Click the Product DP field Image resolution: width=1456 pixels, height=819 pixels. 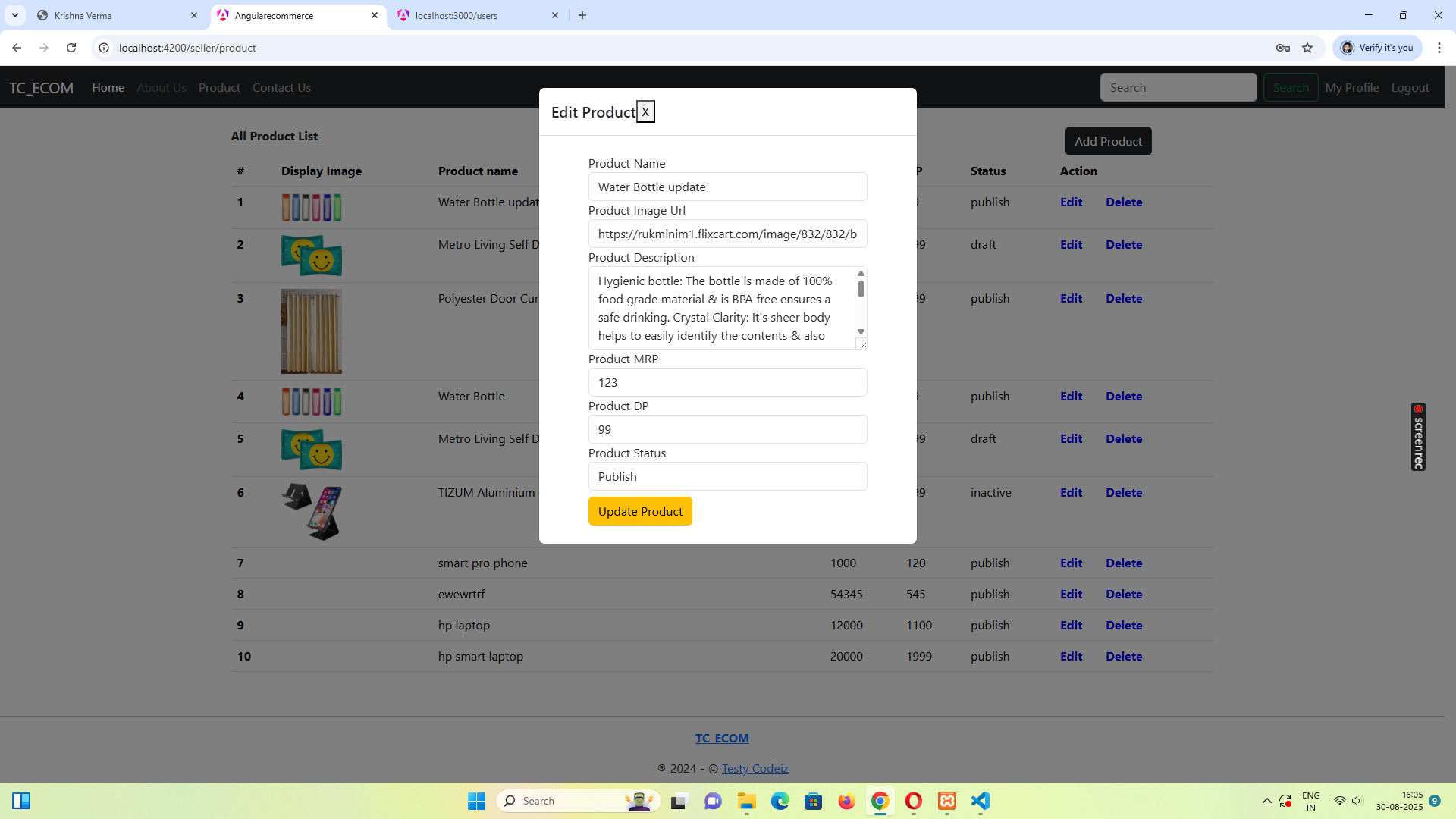pos(727,429)
